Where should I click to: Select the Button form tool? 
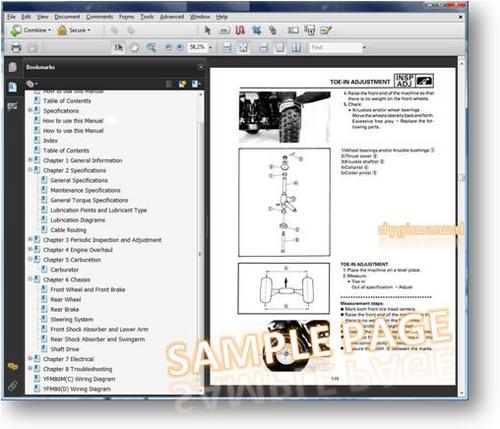point(224,31)
